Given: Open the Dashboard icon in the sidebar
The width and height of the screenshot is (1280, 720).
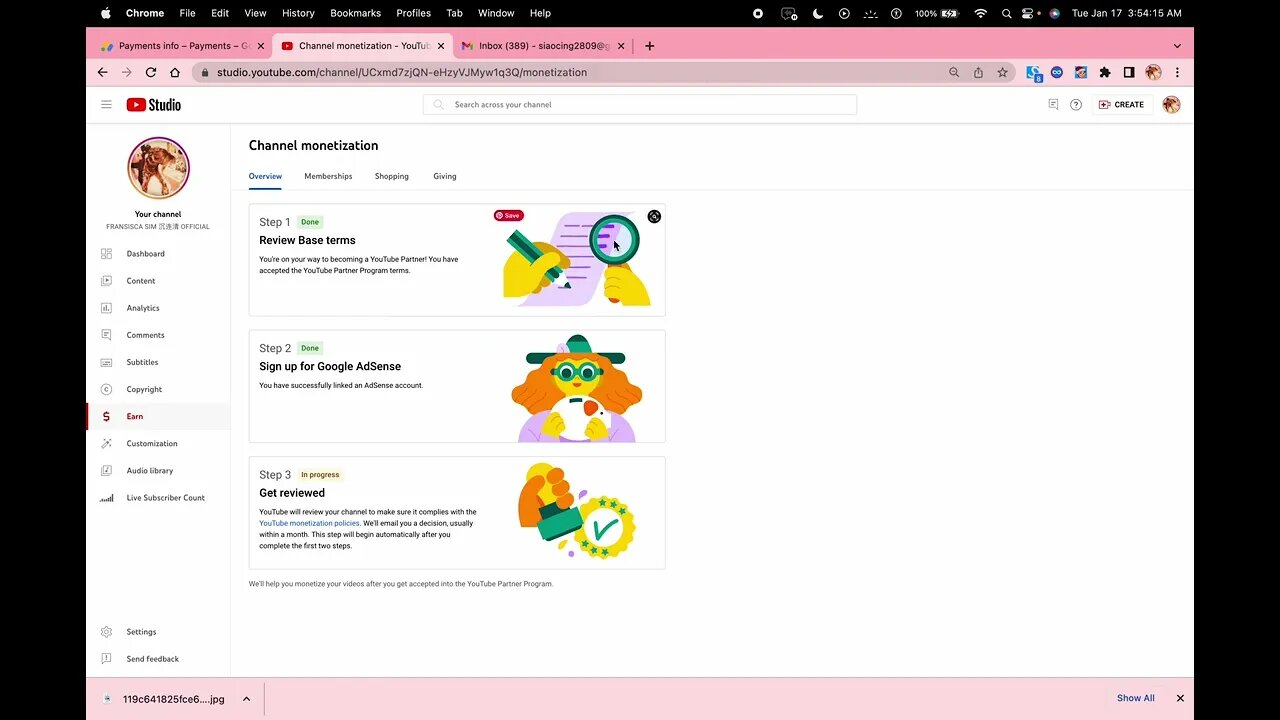Looking at the screenshot, I should pos(106,254).
